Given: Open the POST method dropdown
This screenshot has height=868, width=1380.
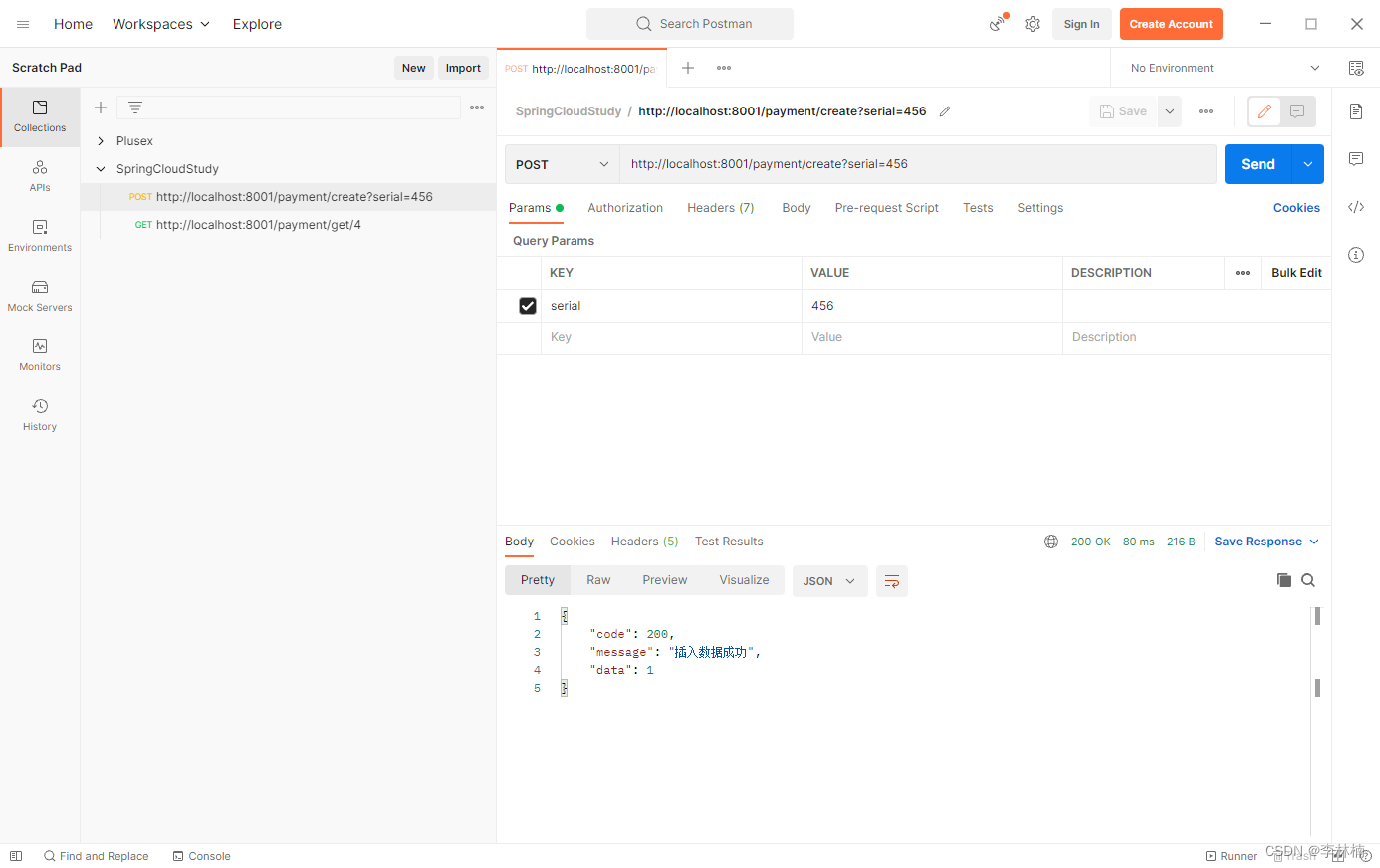Looking at the screenshot, I should (562, 164).
